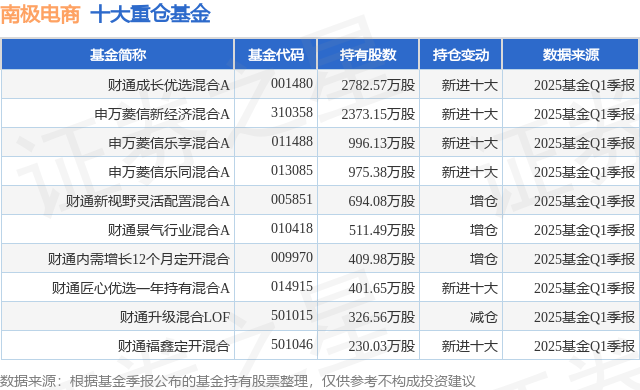Image resolution: width=640 pixels, height=390 pixels.
Task: Select the 持有股数 column header
Action: tap(368, 55)
